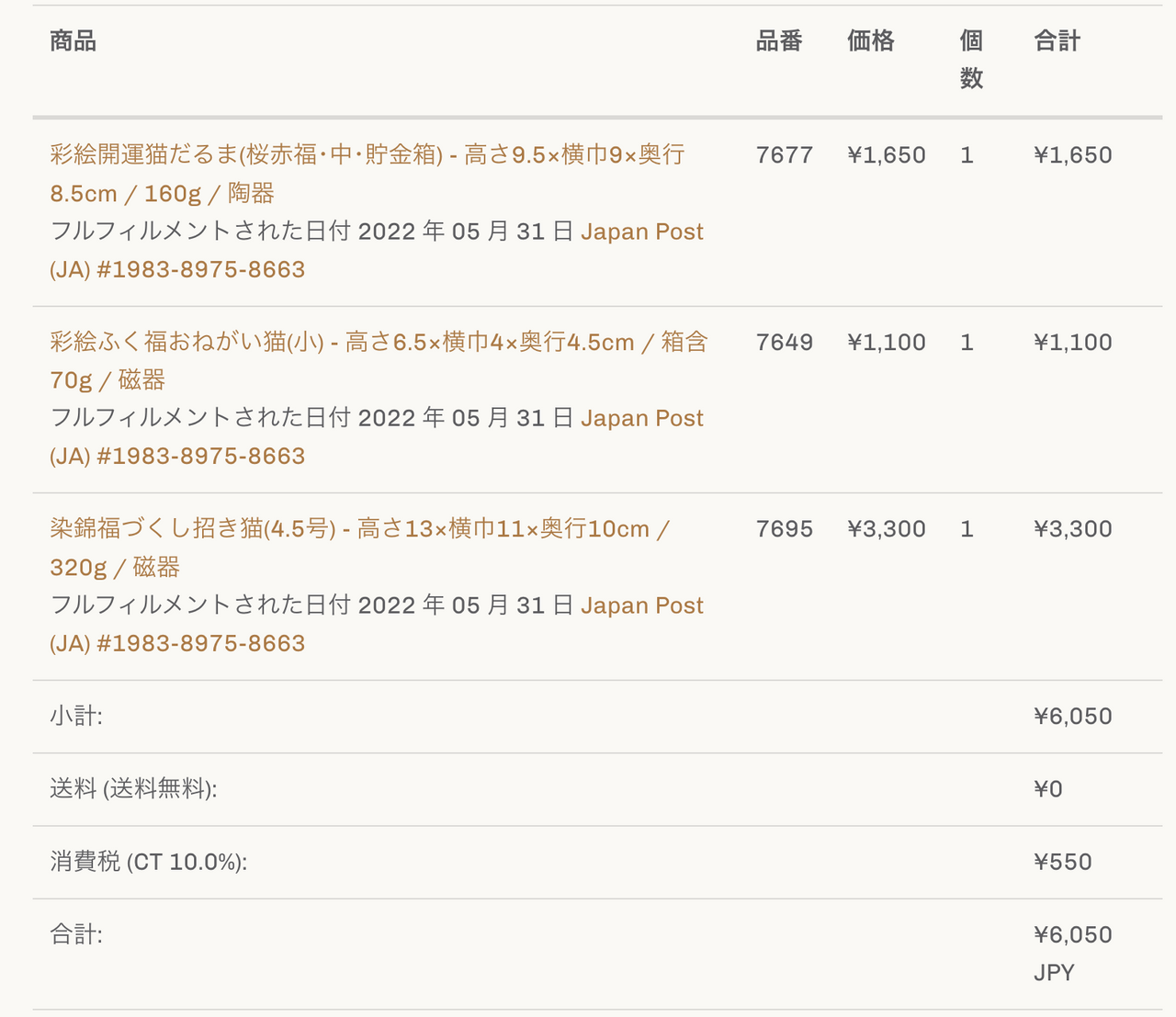
Task: Click the tax amount ¥550
Action: pyautogui.click(x=1063, y=862)
